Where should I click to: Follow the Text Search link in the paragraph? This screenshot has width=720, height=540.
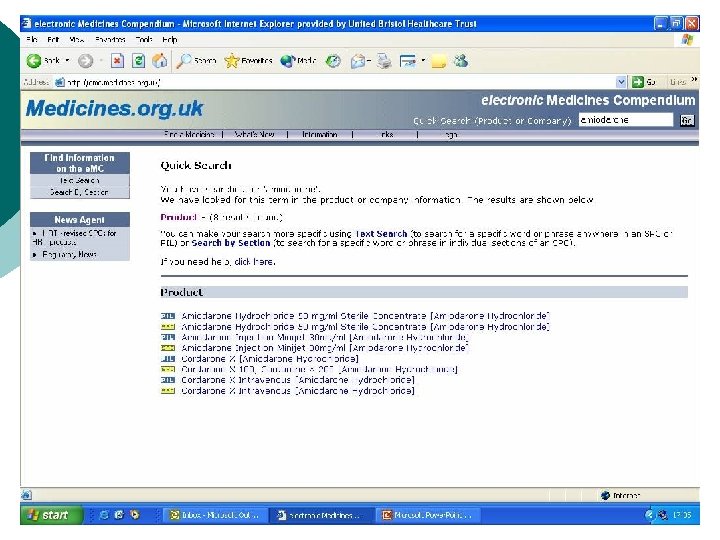(x=381, y=234)
